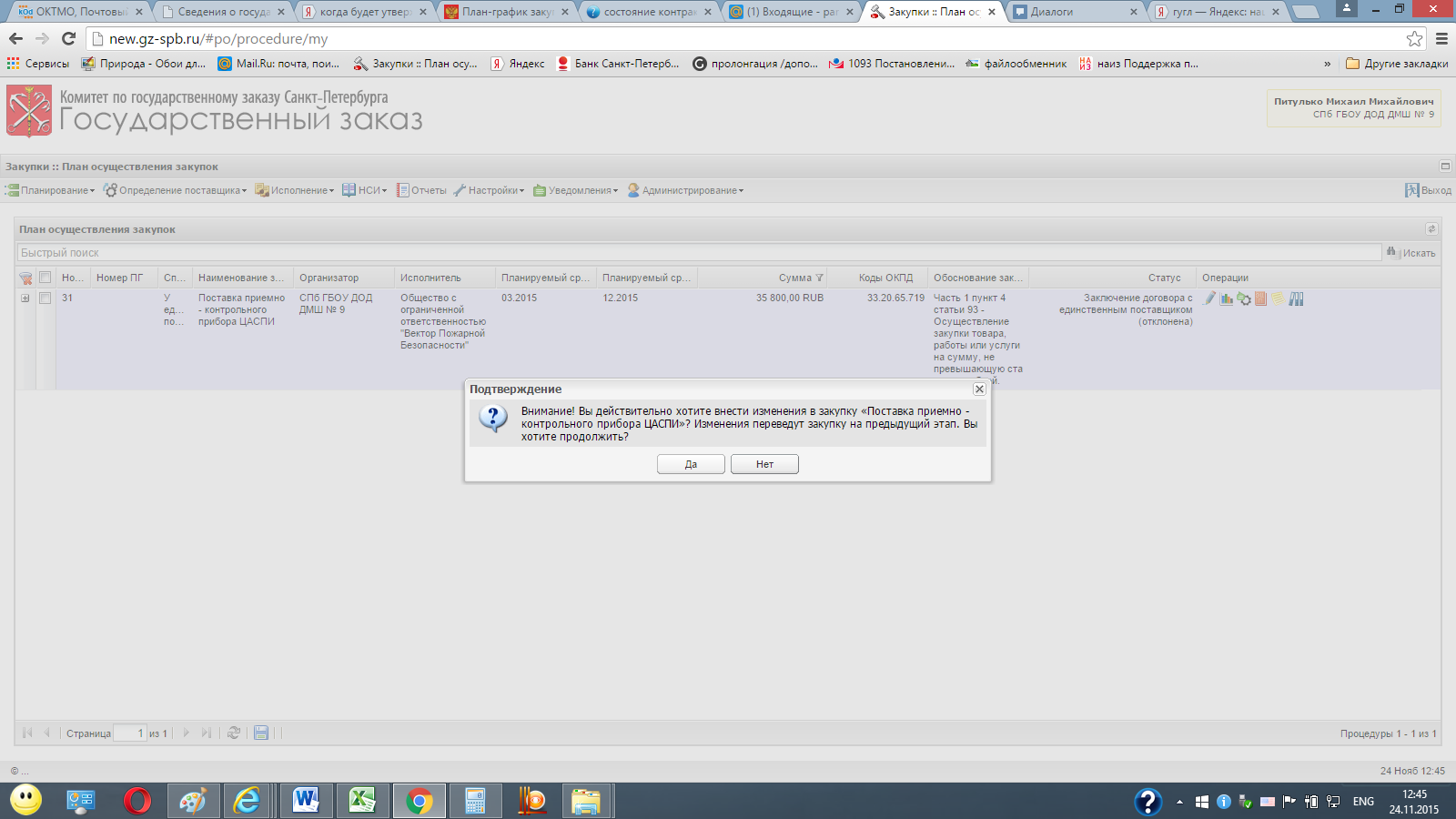Switch to the План-график закупок browser tab
The height and width of the screenshot is (819, 1456).
[508, 12]
